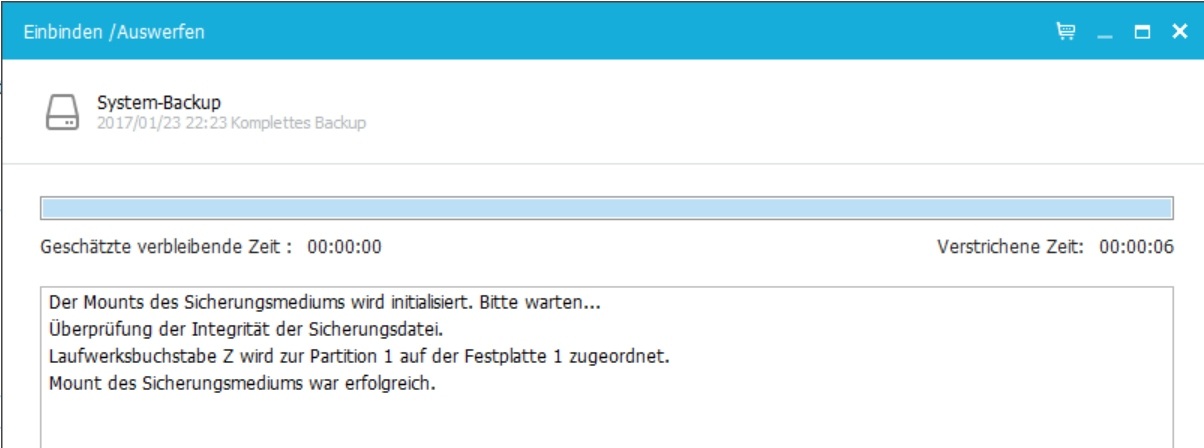Maximize the Einbinden /Auswerfen window
Viewport: 1204px width, 448px height.
point(1142,32)
